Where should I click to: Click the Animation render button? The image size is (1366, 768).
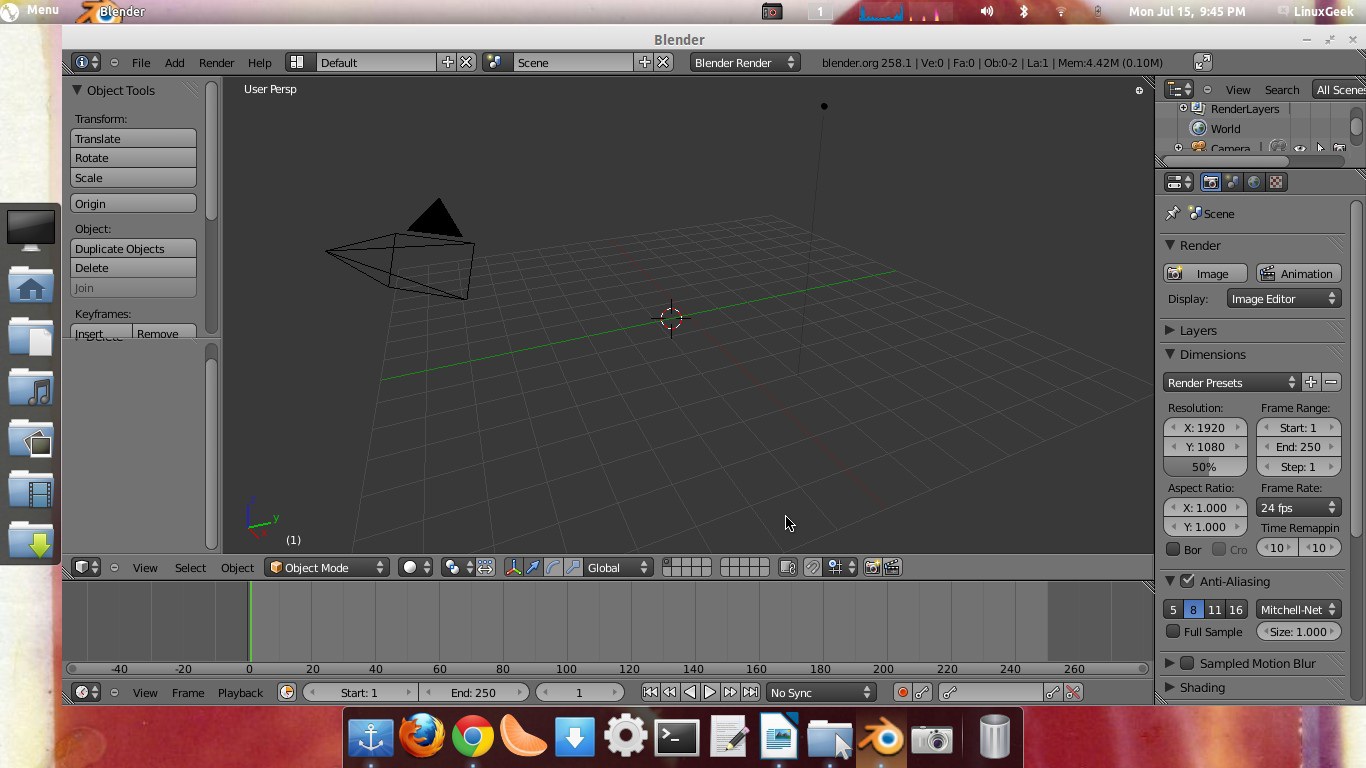(x=1298, y=273)
